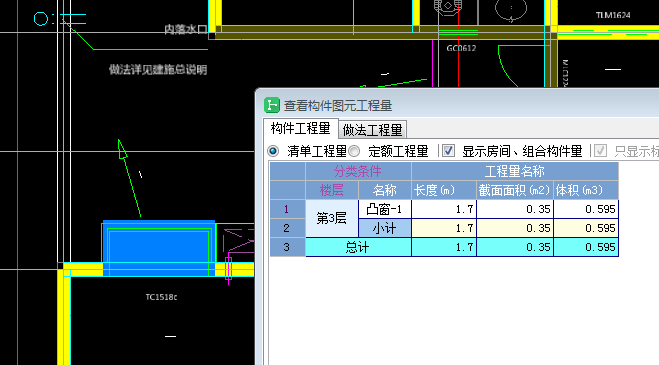The width and height of the screenshot is (659, 365).
Task: Click the 做法详见建施总说明 annotation
Action: [158, 69]
